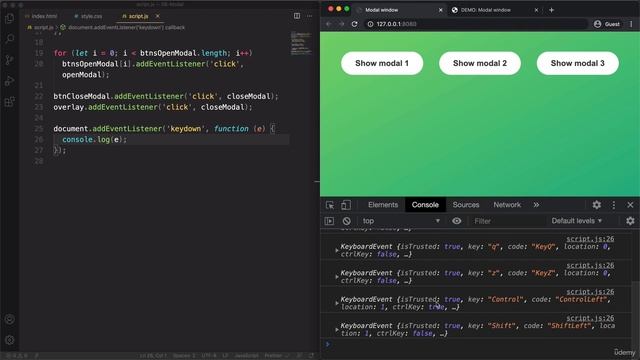
Task: Open the Accounts icon in VS Code
Action: pyautogui.click(x=9, y=319)
